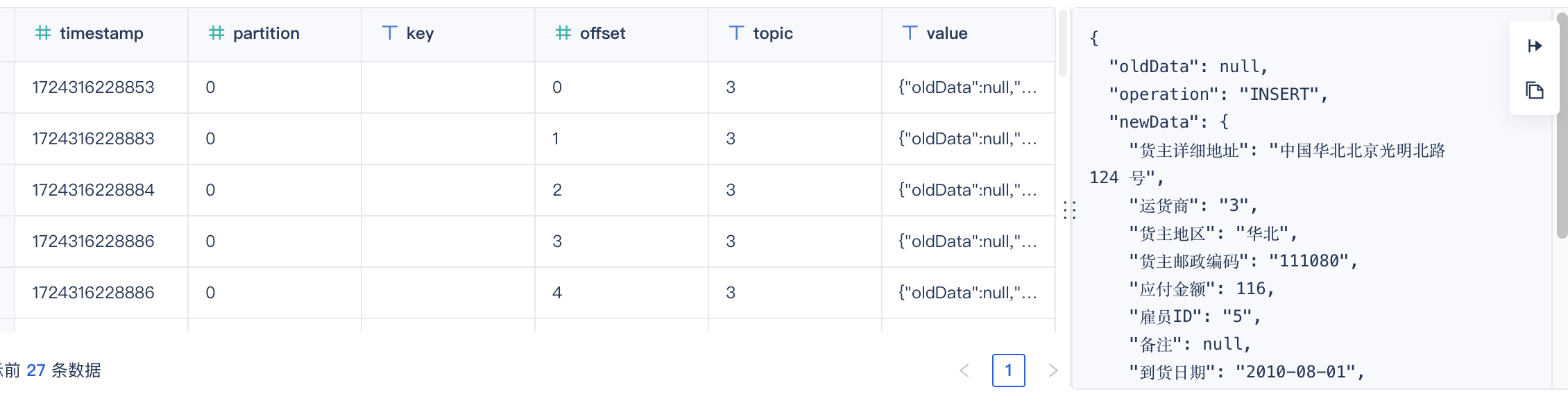
Task: Click the key column text-type icon
Action: pyautogui.click(x=390, y=33)
